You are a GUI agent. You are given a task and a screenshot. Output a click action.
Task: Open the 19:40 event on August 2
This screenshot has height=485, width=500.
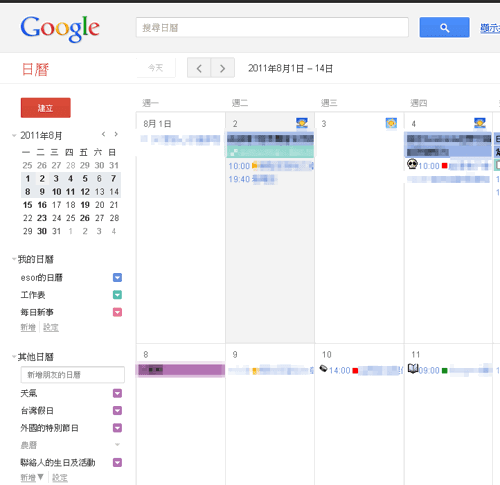[x=252, y=179]
